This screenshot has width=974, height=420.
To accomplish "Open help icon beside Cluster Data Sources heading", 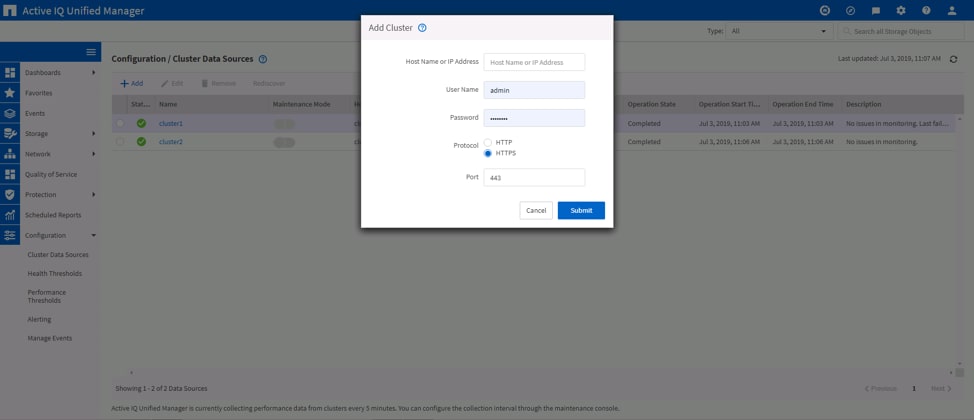I will click(x=263, y=59).
